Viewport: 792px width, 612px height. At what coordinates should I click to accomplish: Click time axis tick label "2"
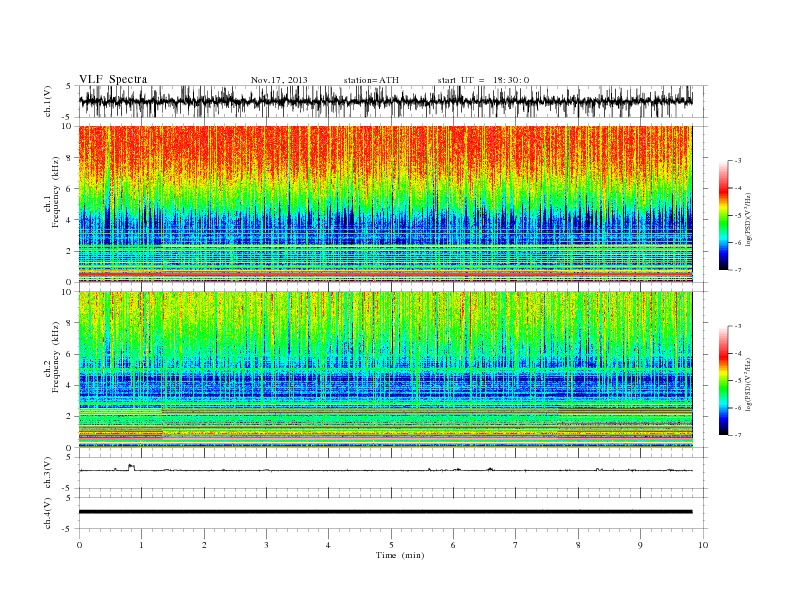(x=204, y=545)
